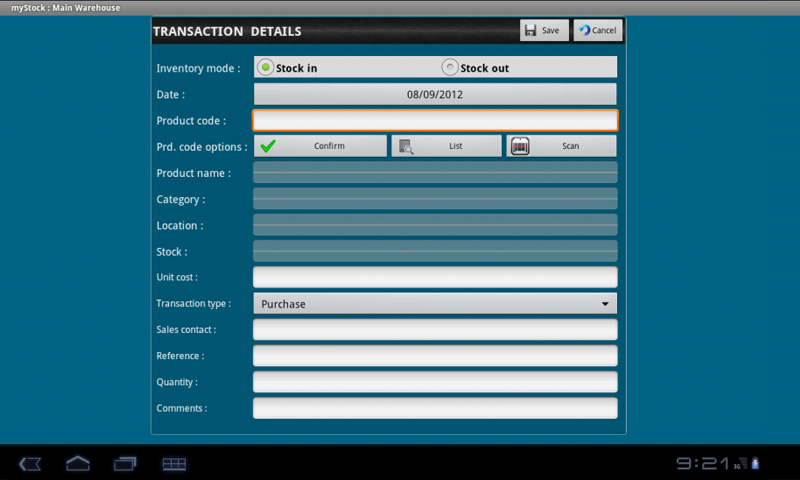Tap the barcode Scan icon

[x=520, y=146]
